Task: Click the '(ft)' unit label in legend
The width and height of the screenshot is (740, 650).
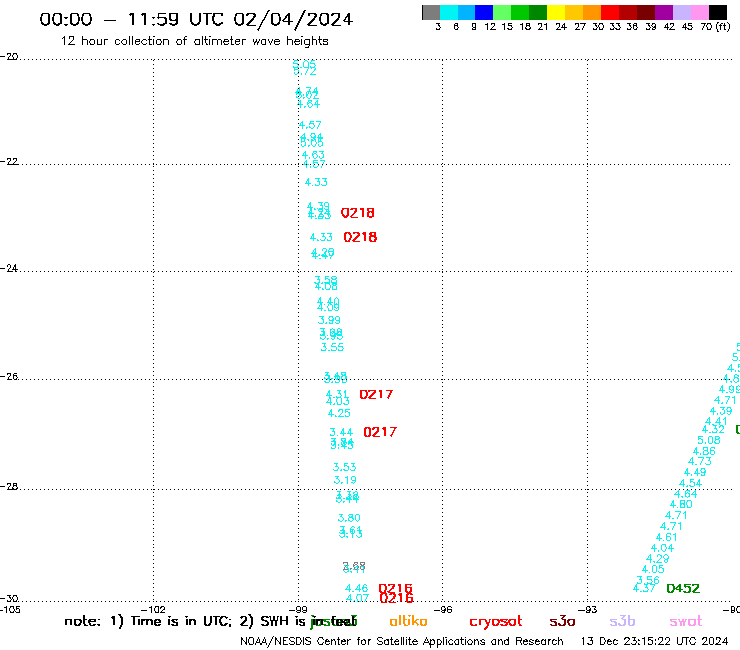Action: point(723,26)
